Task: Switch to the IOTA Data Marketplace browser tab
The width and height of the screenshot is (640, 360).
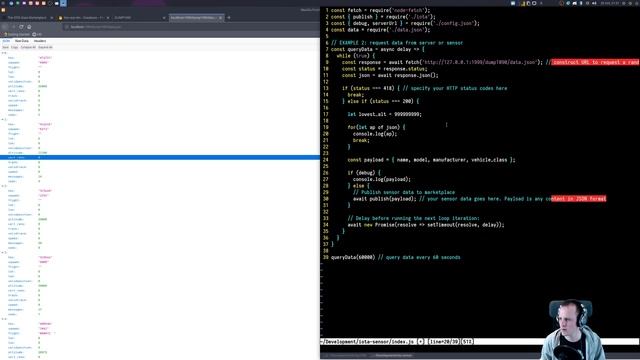Action: tap(28, 18)
